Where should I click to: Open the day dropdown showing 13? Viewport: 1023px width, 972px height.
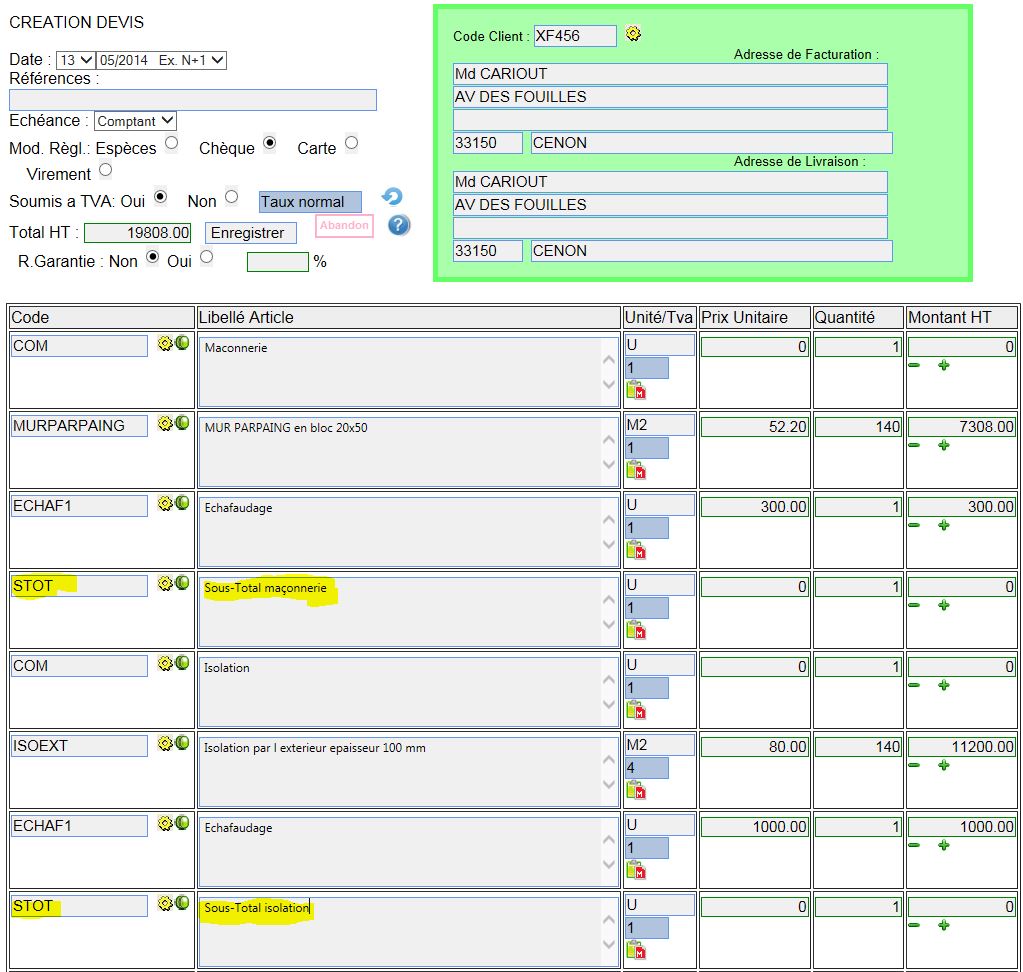[76, 61]
